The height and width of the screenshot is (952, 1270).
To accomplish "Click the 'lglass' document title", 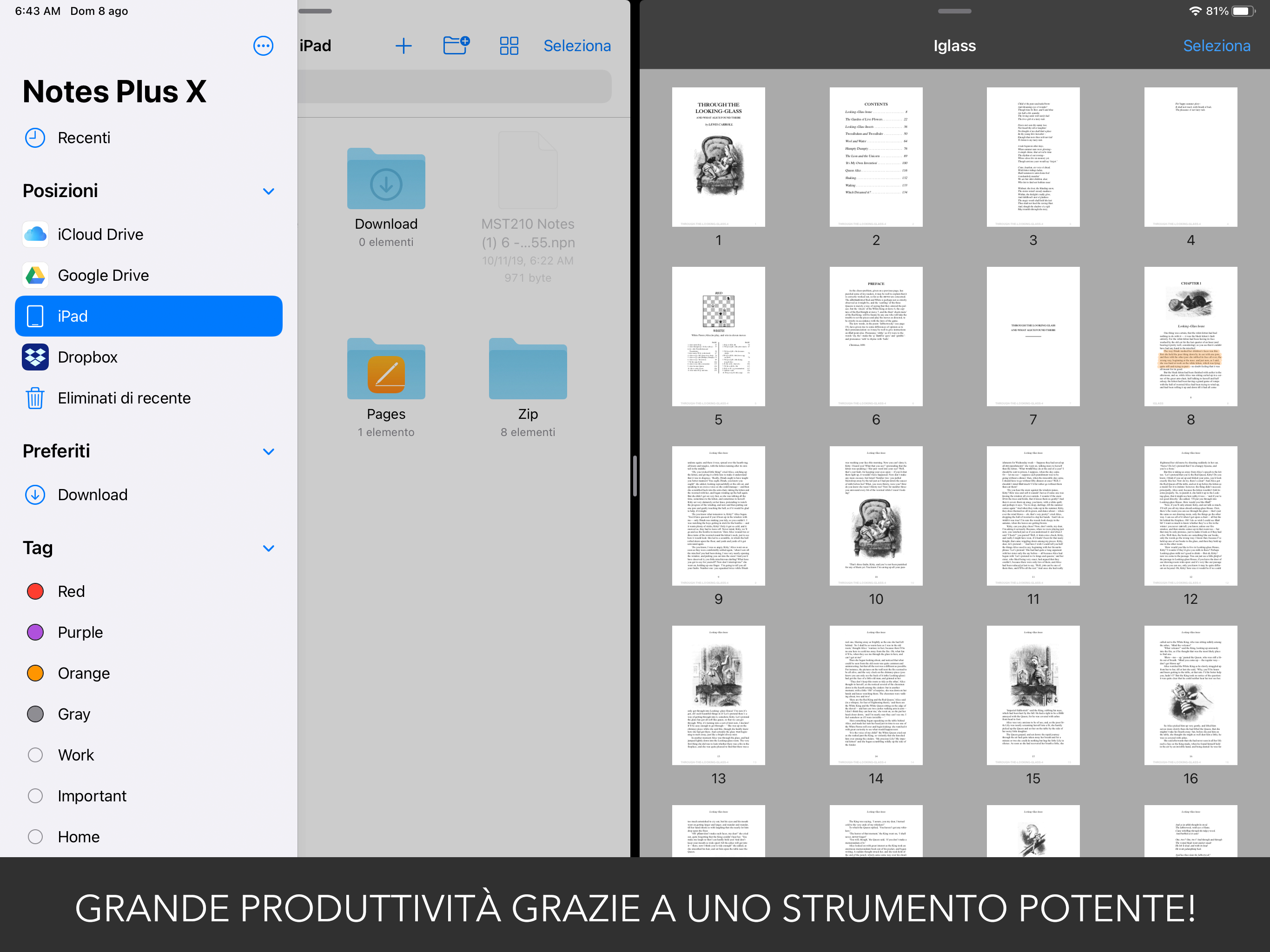I will 954,46.
